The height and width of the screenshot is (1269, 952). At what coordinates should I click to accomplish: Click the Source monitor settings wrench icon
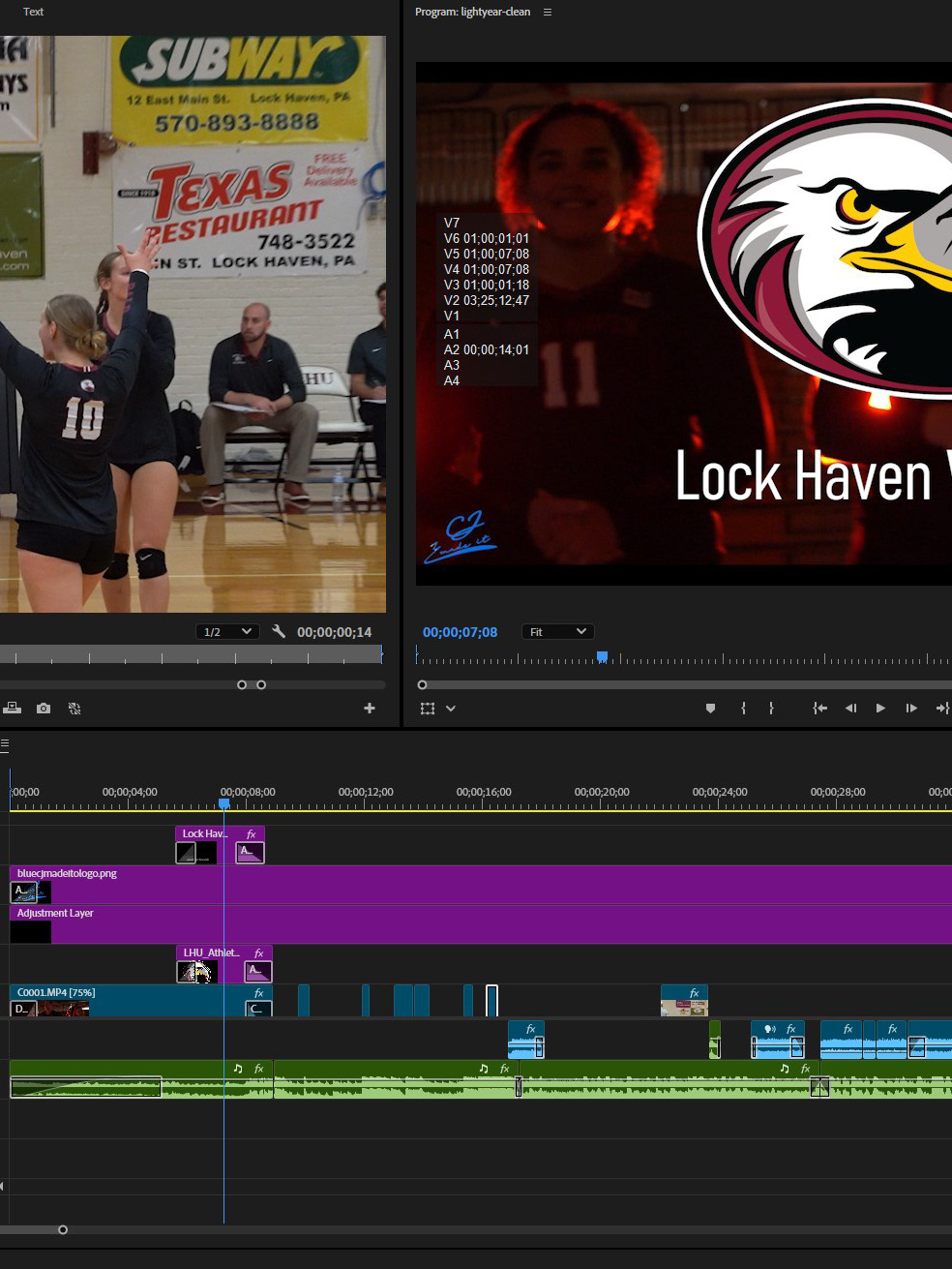279,631
